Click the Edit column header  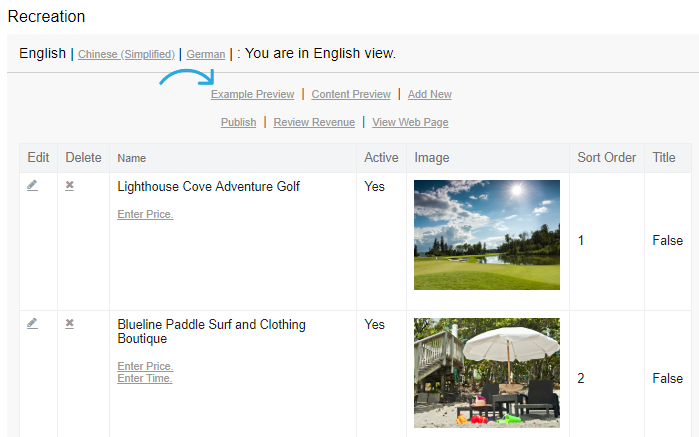coord(38,157)
